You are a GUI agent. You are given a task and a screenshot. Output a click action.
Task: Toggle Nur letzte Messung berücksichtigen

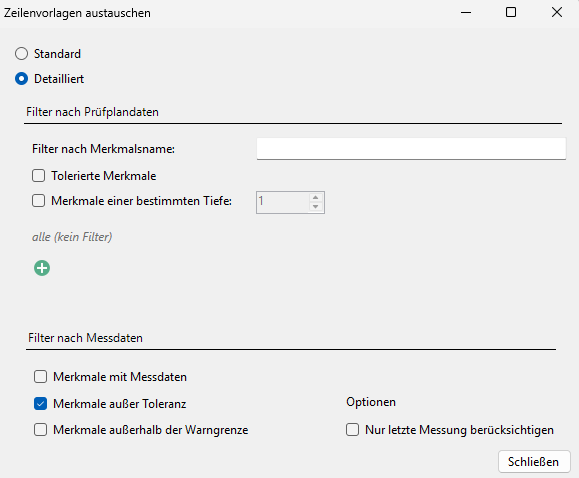point(352,430)
